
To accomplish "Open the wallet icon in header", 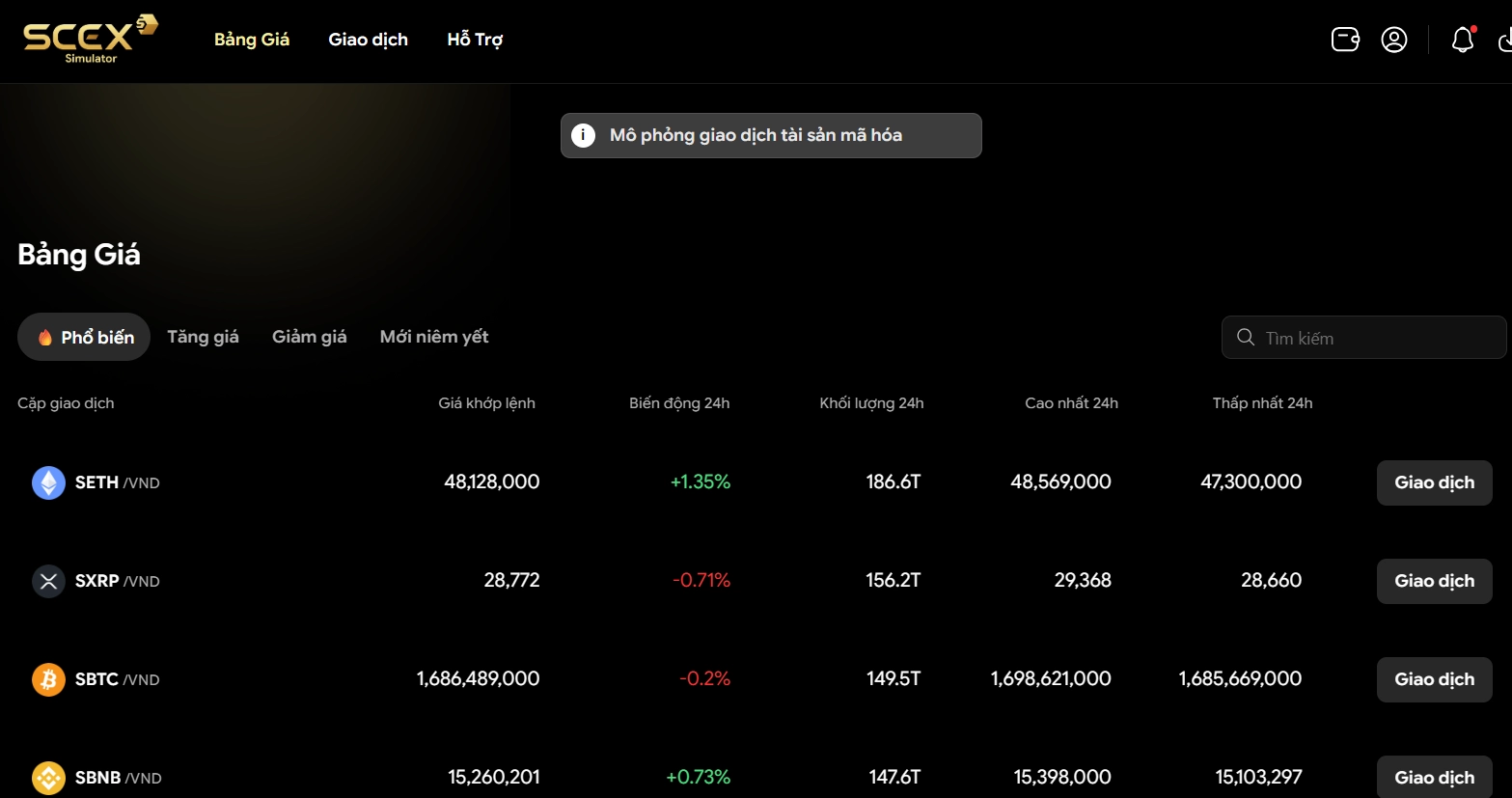I will [x=1345, y=40].
